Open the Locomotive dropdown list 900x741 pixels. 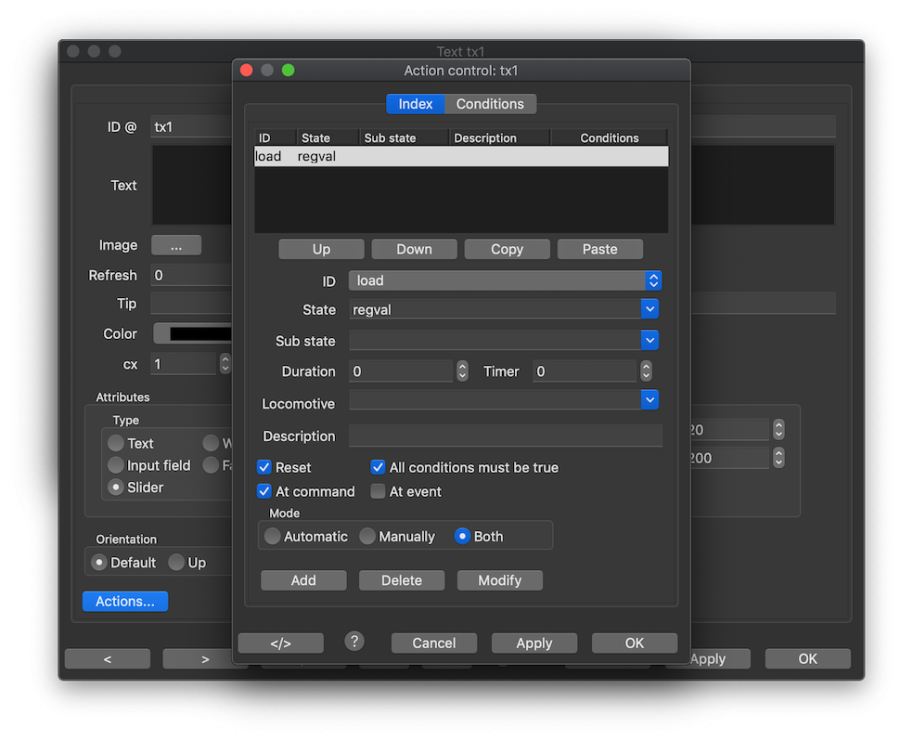pos(649,400)
